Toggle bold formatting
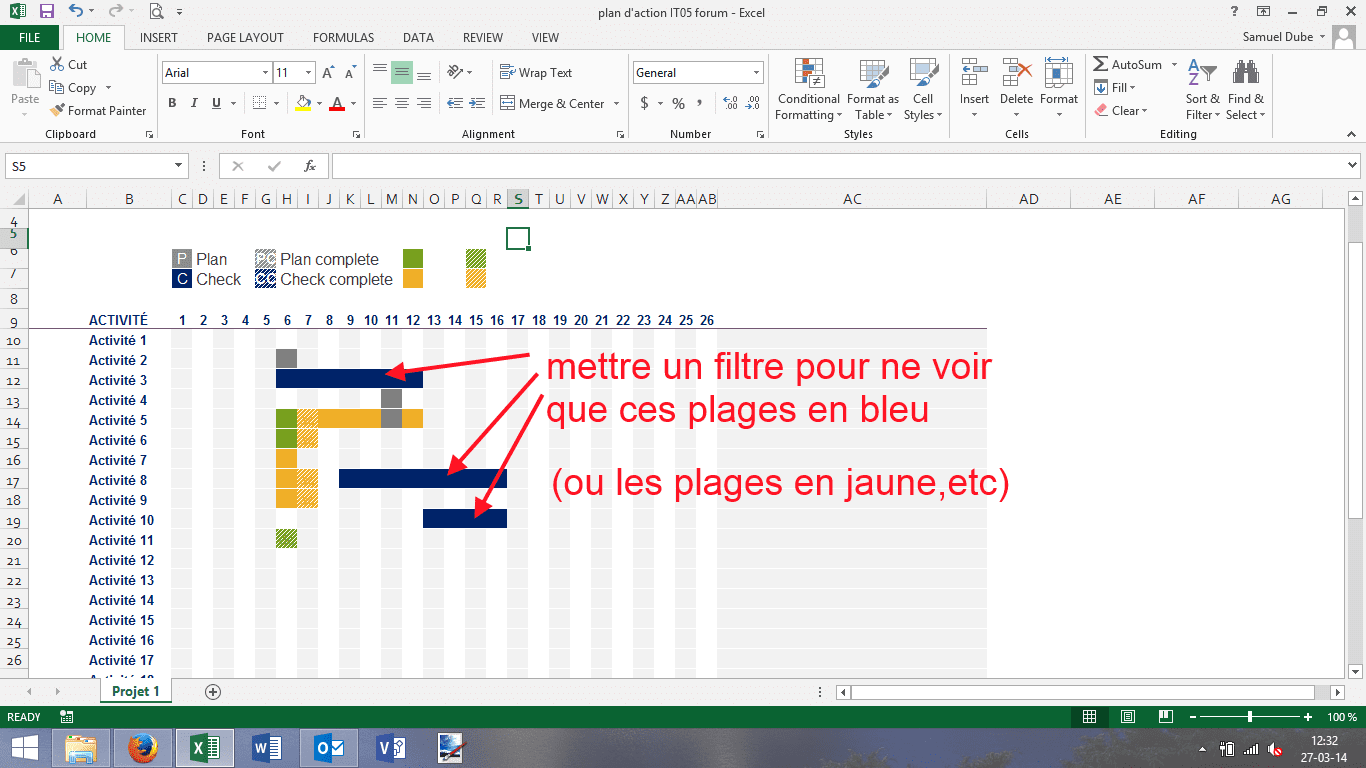1366x768 pixels. coord(172,103)
